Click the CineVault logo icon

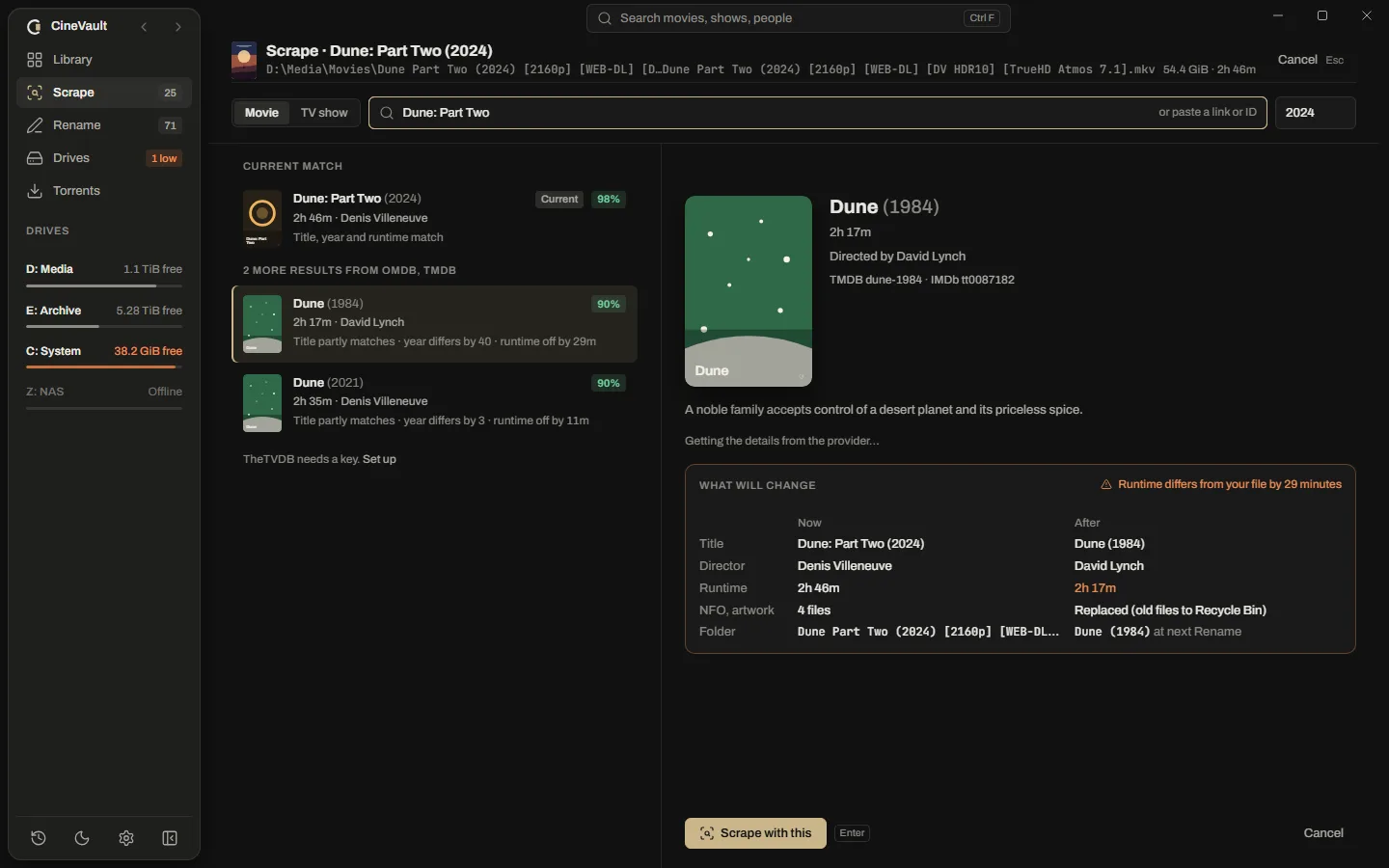[34, 26]
